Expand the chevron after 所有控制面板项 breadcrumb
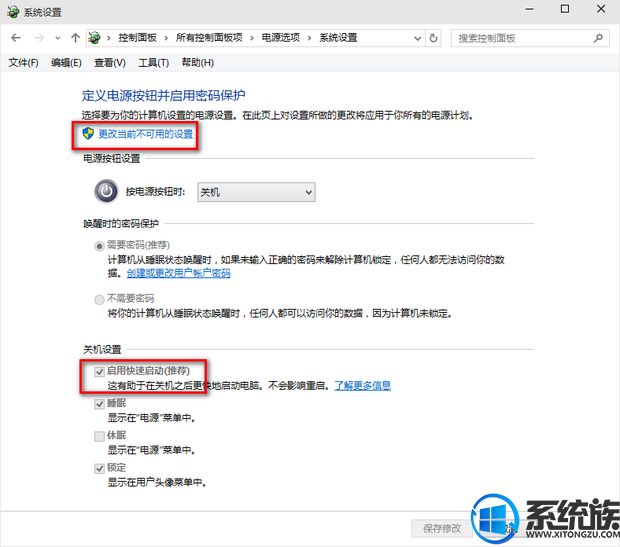 [x=251, y=38]
